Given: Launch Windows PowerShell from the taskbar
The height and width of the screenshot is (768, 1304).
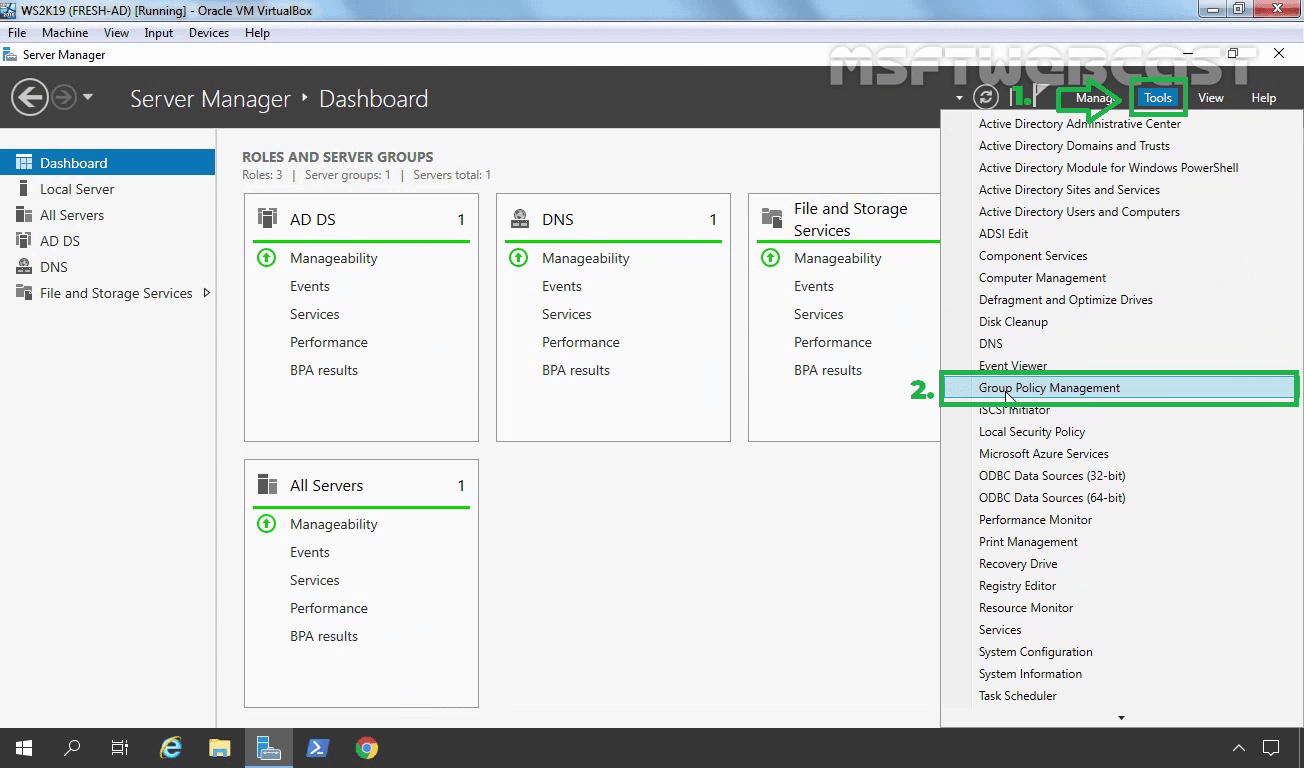Looking at the screenshot, I should pyautogui.click(x=317, y=747).
